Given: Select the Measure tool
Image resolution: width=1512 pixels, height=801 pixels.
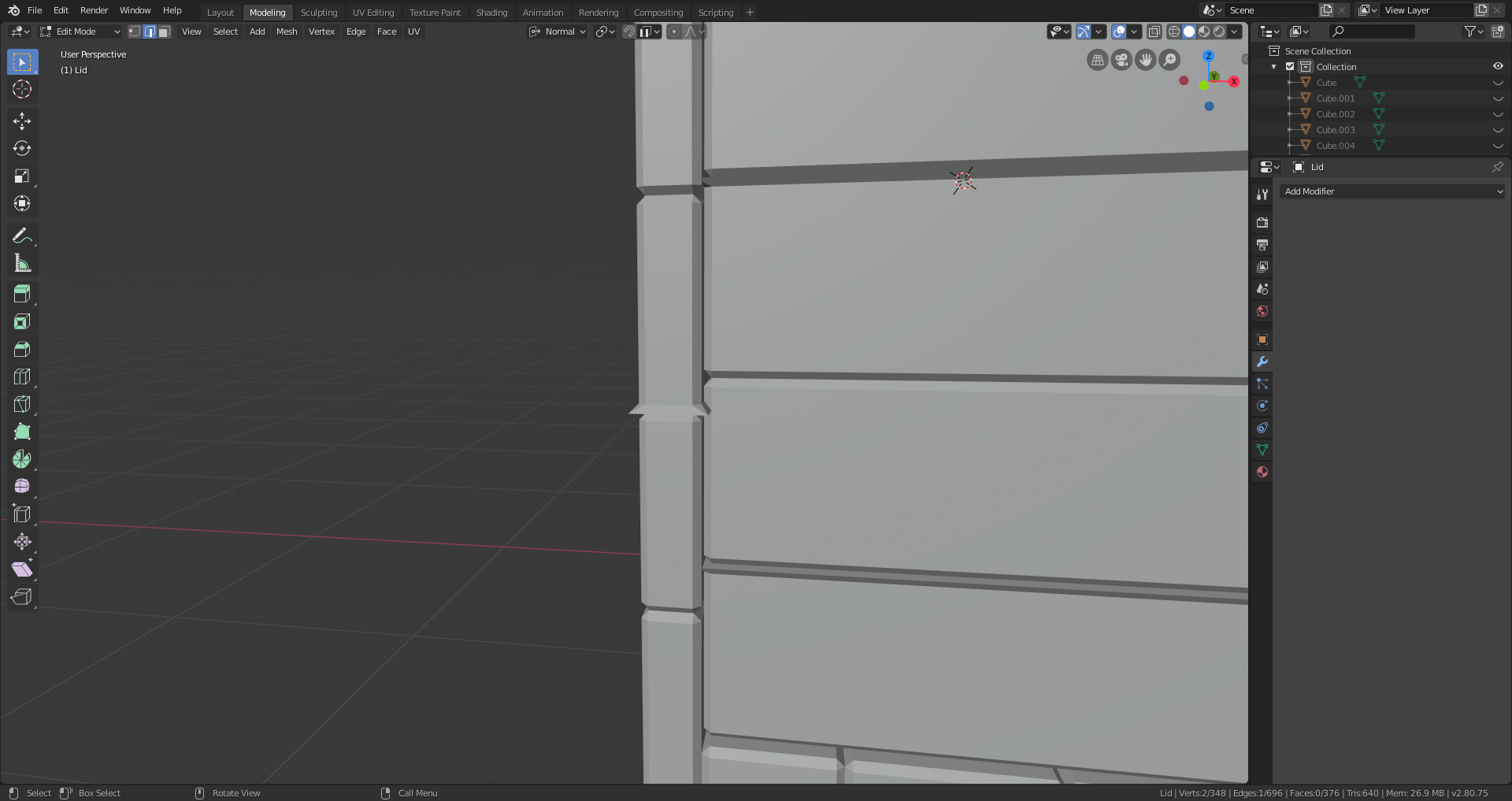Looking at the screenshot, I should coord(22,263).
